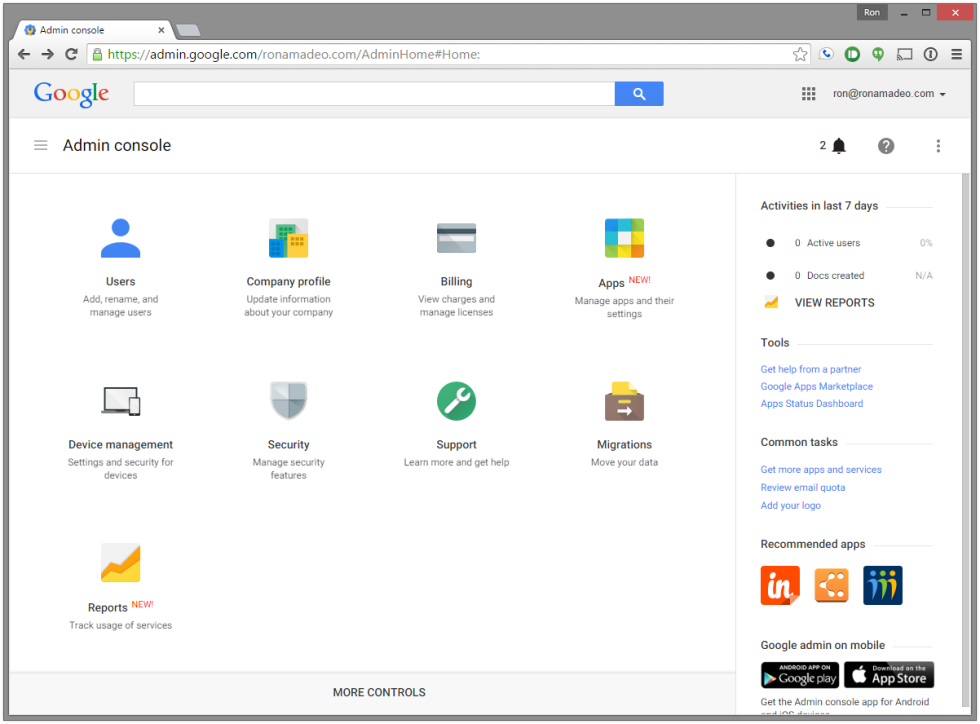Expand the ron@ronamadeo.com account dropdown
This screenshot has height=724, width=980.
[888, 94]
